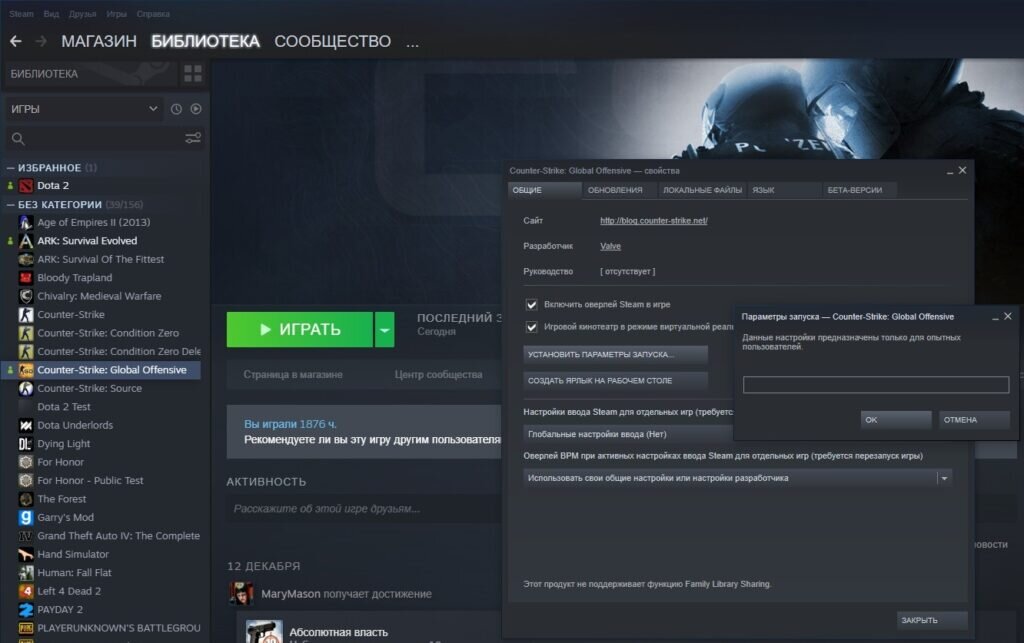Open the ИГРЫ library filter dropdown
The image size is (1024, 643).
coord(84,109)
